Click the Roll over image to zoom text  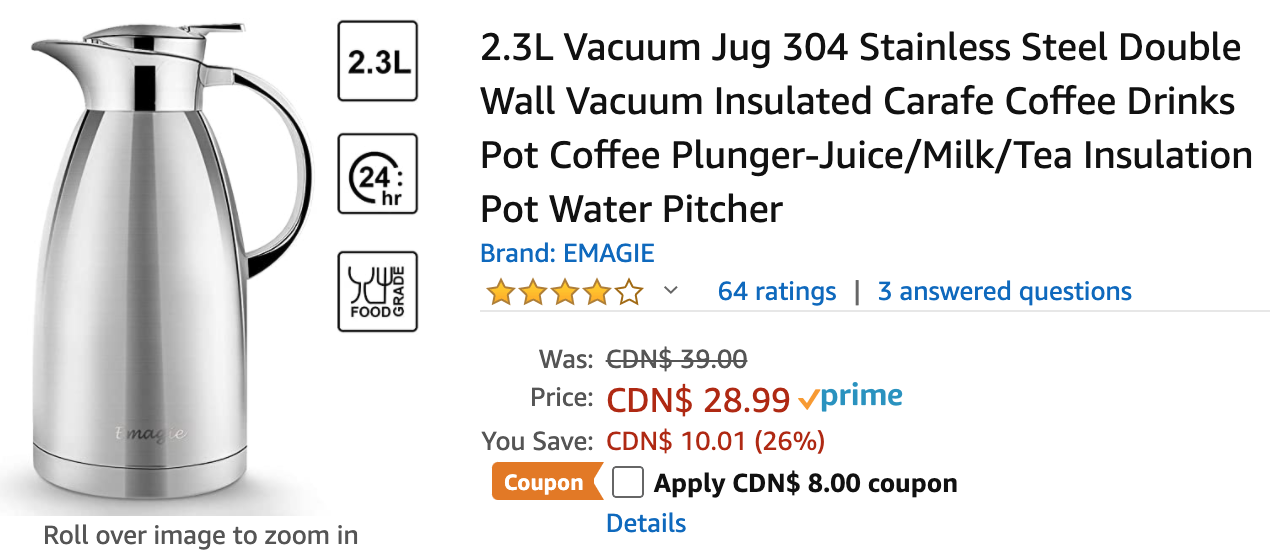200,535
